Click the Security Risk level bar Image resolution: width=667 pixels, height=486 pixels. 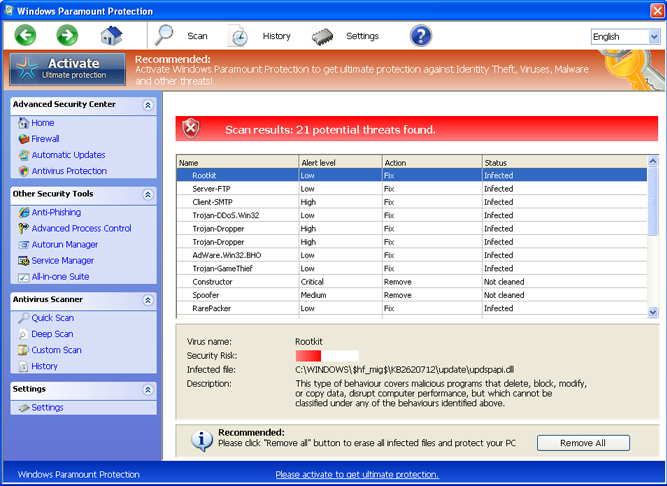327,355
